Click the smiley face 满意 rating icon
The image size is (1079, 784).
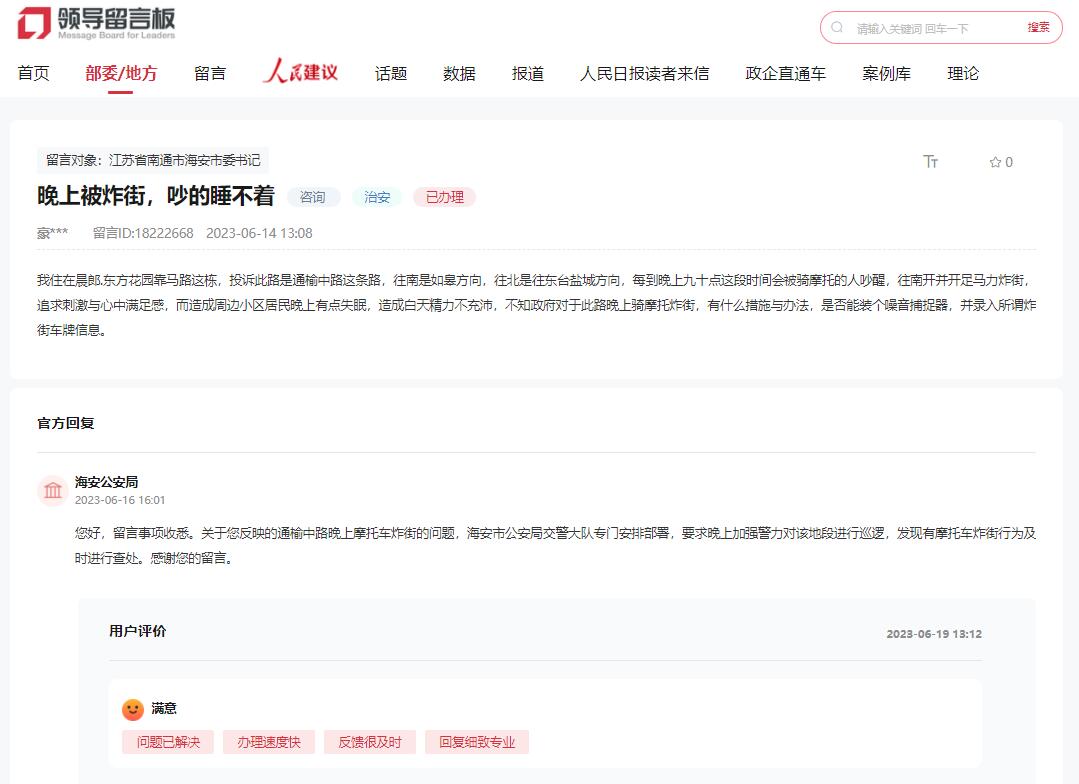coord(133,709)
